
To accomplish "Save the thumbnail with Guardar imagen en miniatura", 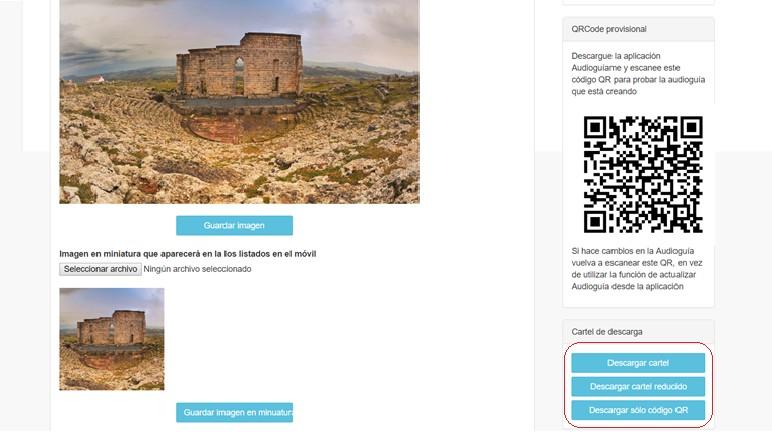I will [234, 412].
